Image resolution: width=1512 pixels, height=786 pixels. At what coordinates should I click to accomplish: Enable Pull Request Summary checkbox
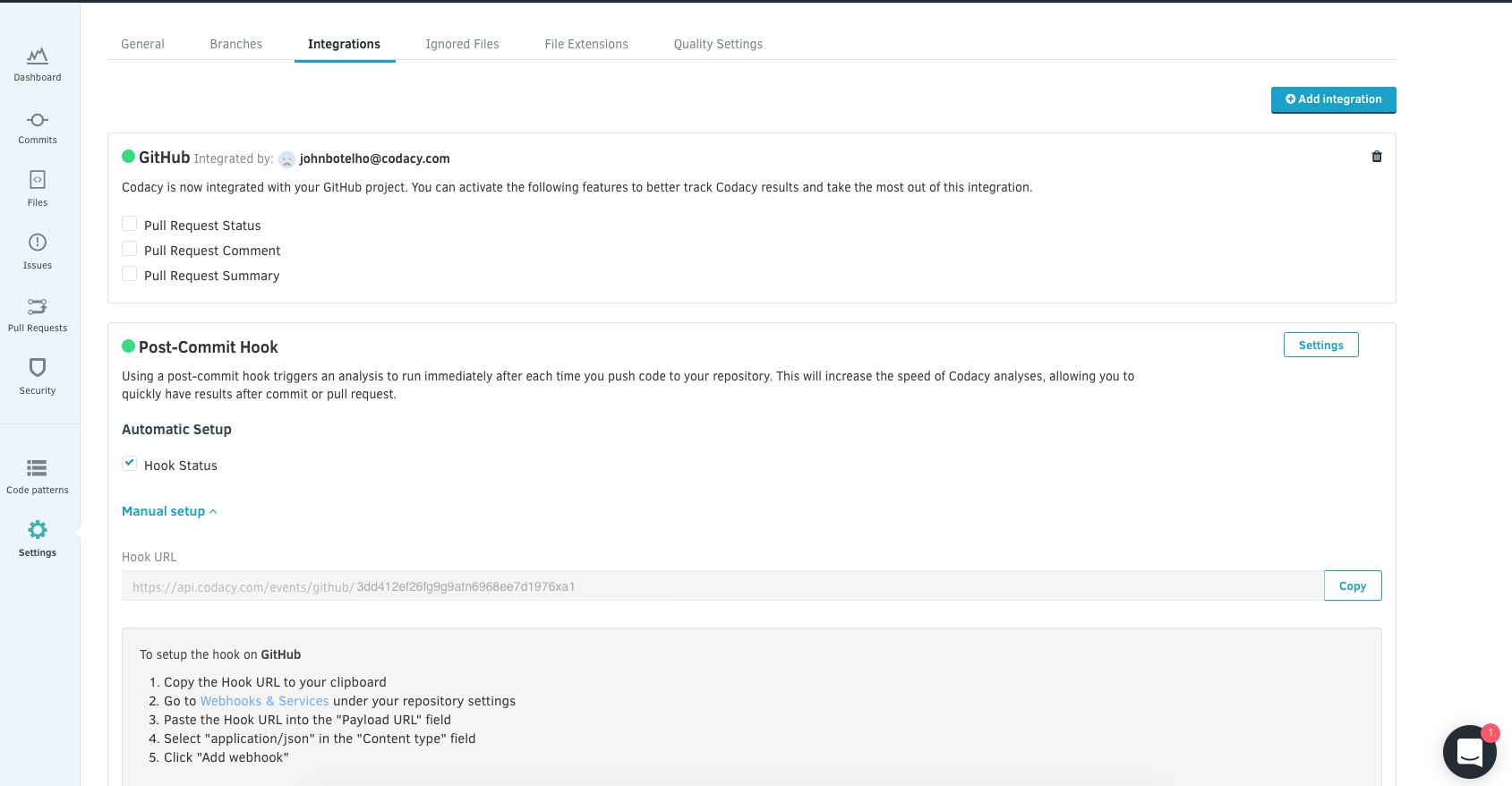pos(130,274)
